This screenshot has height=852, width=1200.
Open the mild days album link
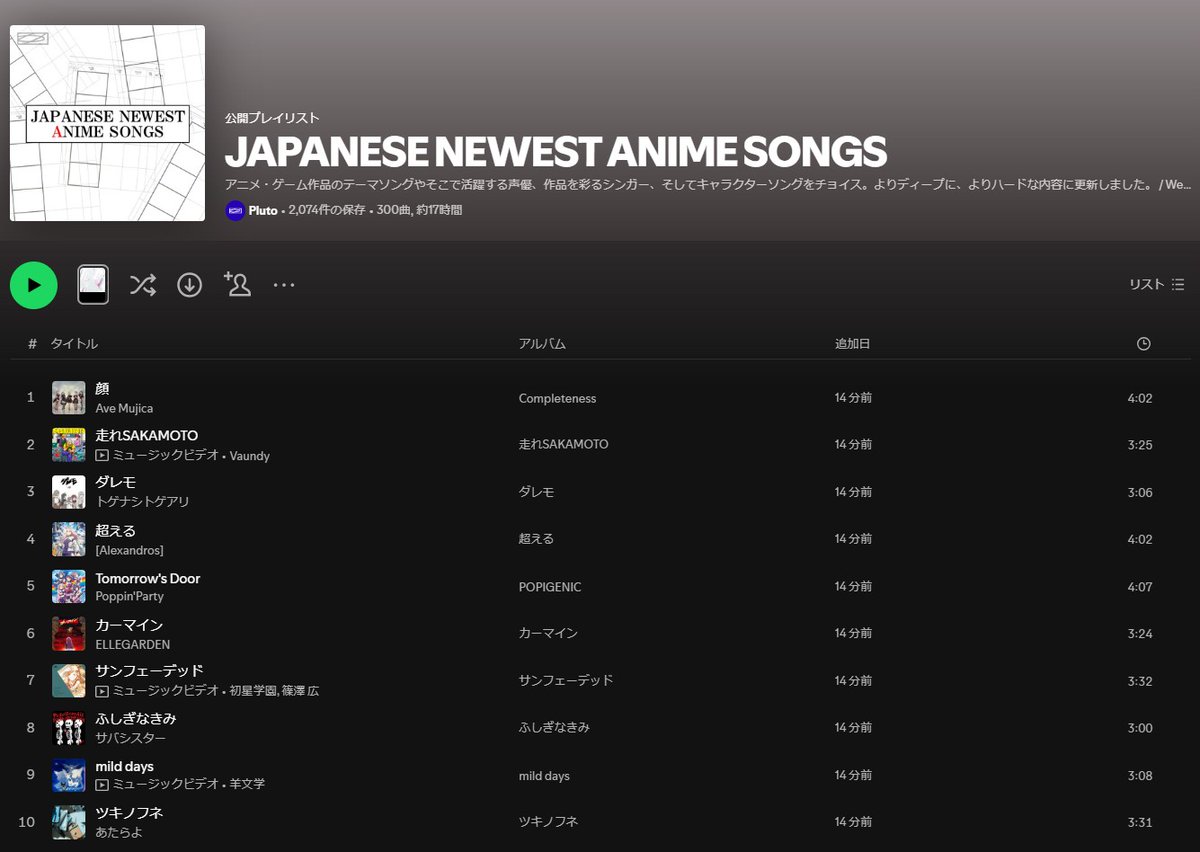pos(544,776)
